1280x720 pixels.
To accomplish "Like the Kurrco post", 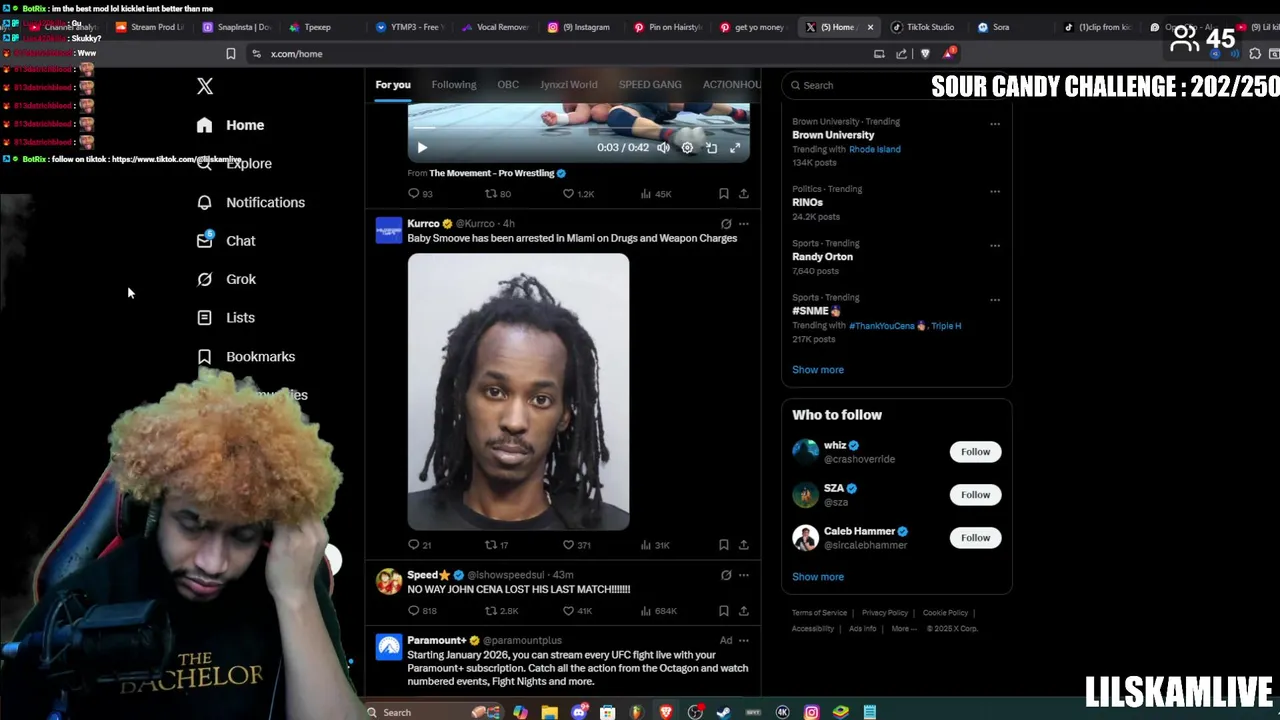I will (577, 545).
